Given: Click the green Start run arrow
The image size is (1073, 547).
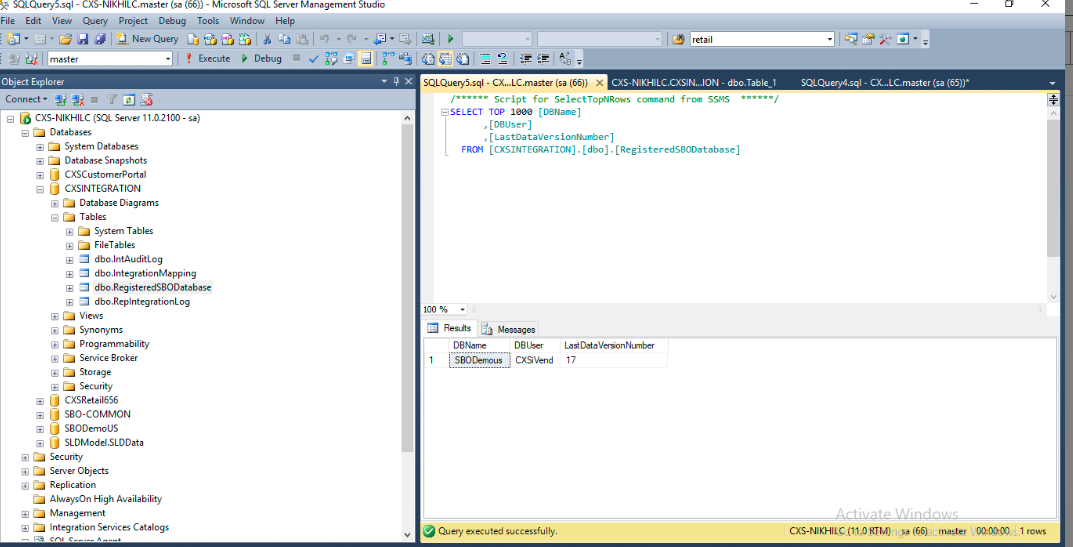Looking at the screenshot, I should pos(450,39).
